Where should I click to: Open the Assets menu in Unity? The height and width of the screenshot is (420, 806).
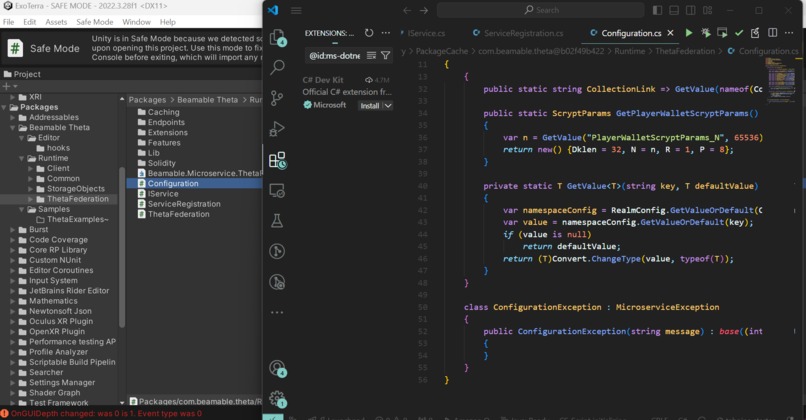(56, 22)
